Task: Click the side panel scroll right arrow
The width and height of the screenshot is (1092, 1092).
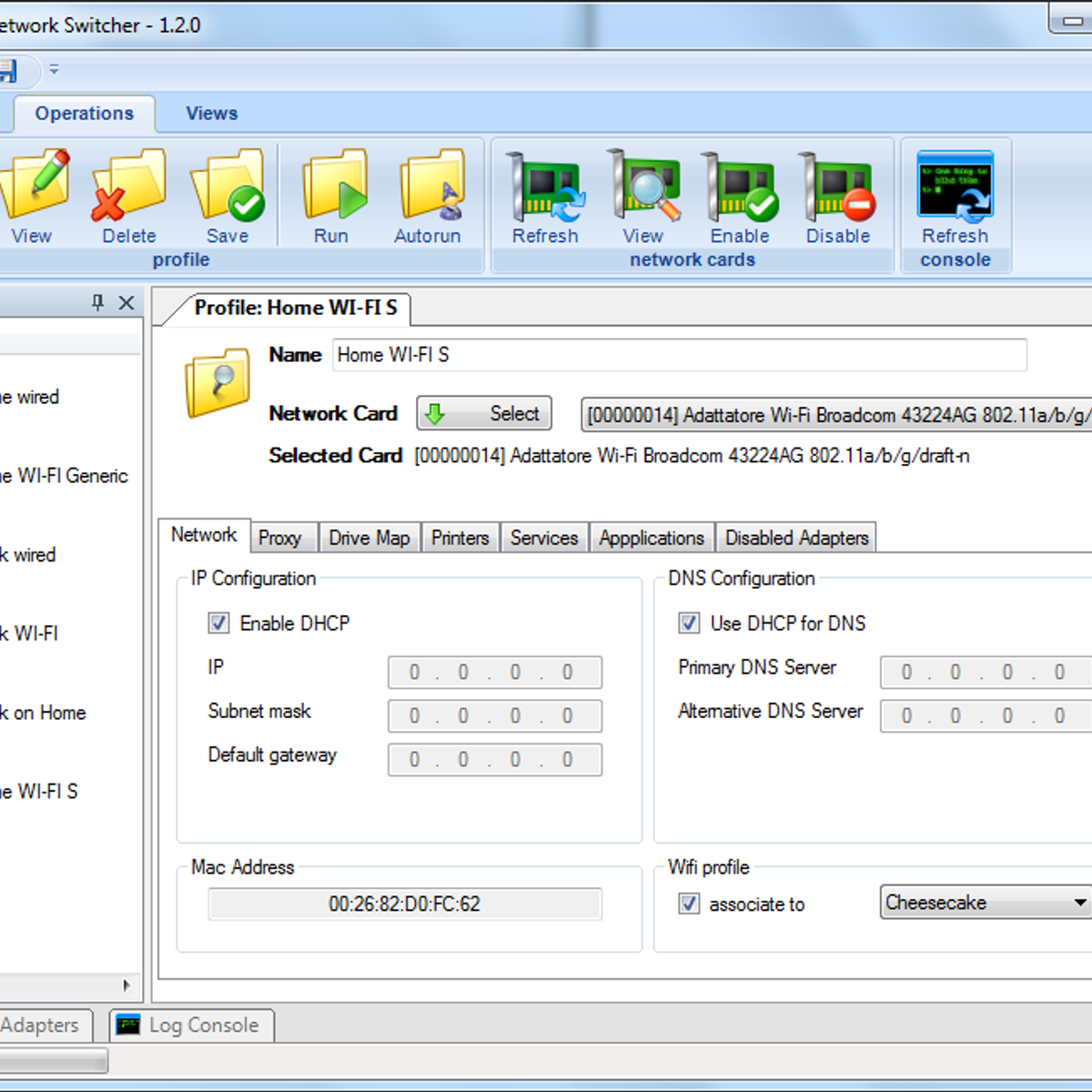Action: 126,986
